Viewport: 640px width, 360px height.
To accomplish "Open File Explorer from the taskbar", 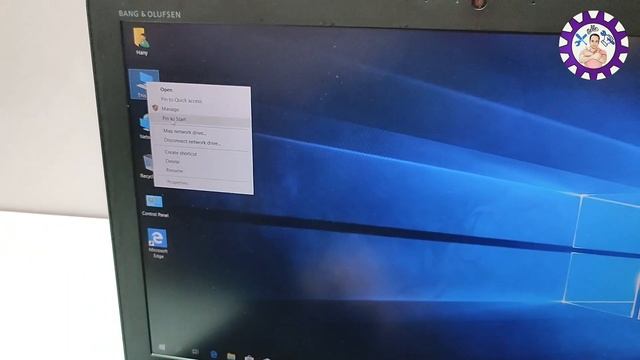I will tap(231, 356).
